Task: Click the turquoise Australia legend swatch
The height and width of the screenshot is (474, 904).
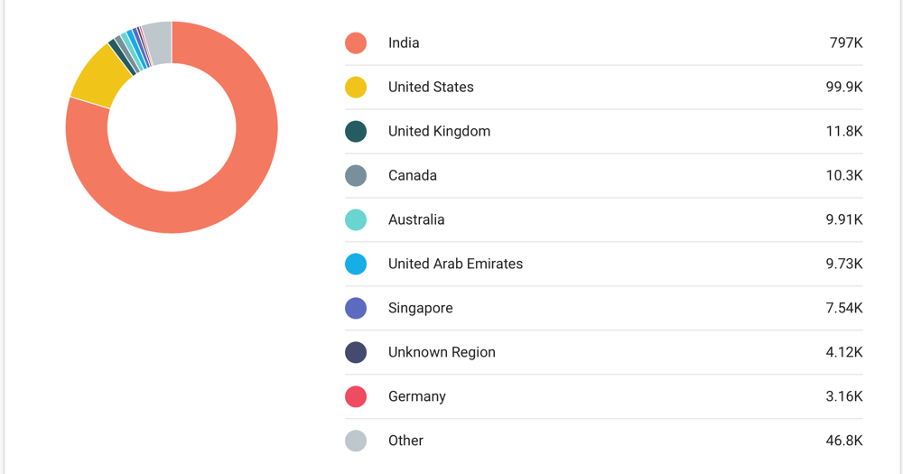Action: pyautogui.click(x=356, y=220)
